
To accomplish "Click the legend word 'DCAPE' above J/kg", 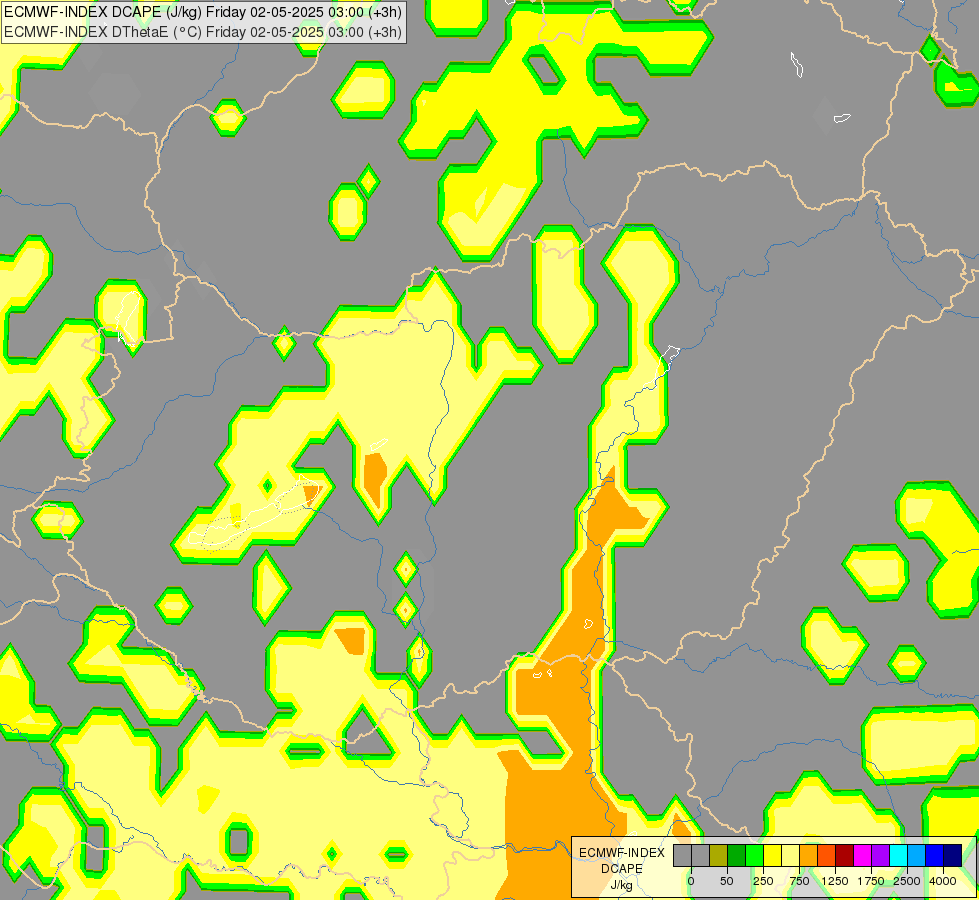I will [622, 869].
